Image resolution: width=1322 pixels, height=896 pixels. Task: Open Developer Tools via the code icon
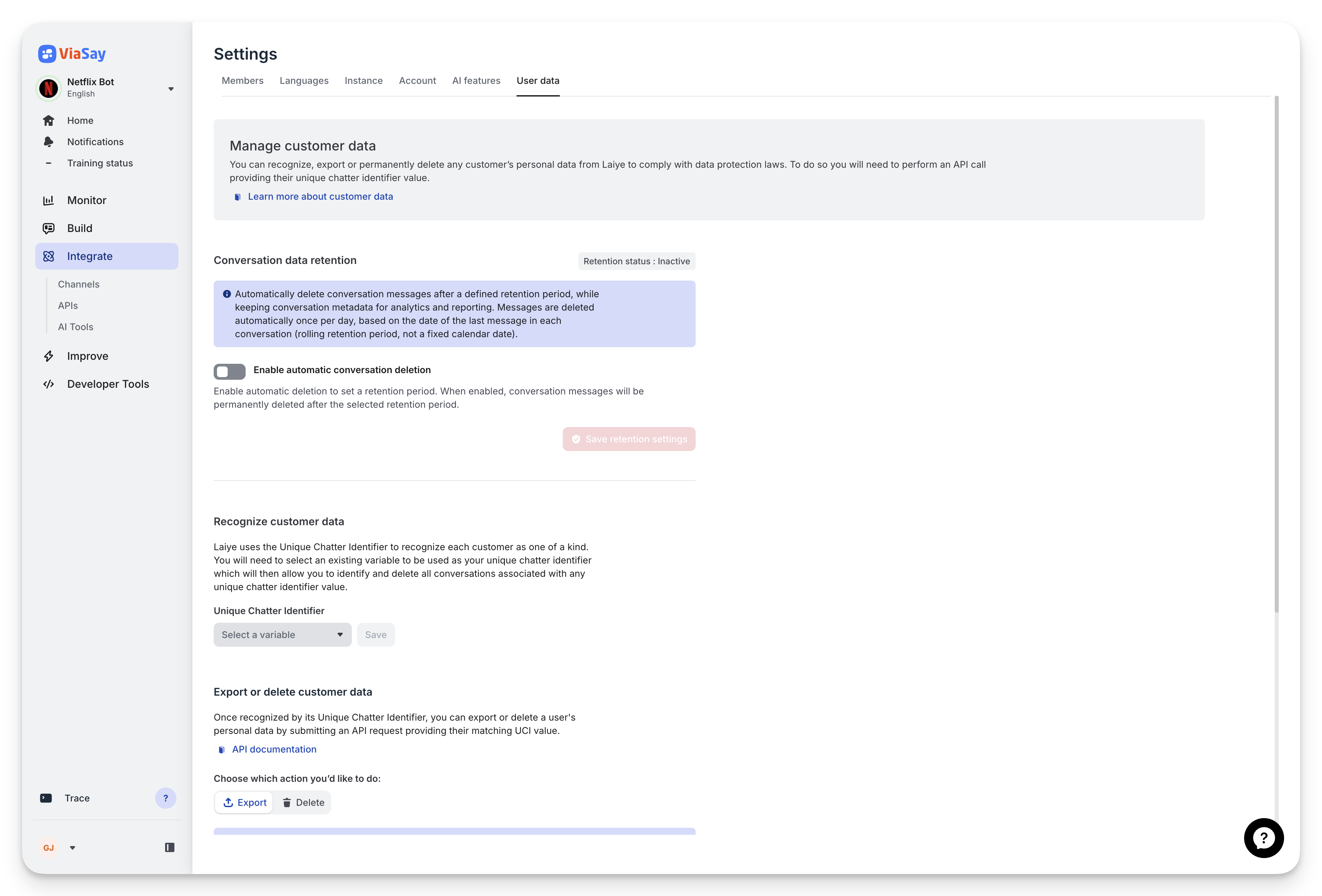coord(49,384)
